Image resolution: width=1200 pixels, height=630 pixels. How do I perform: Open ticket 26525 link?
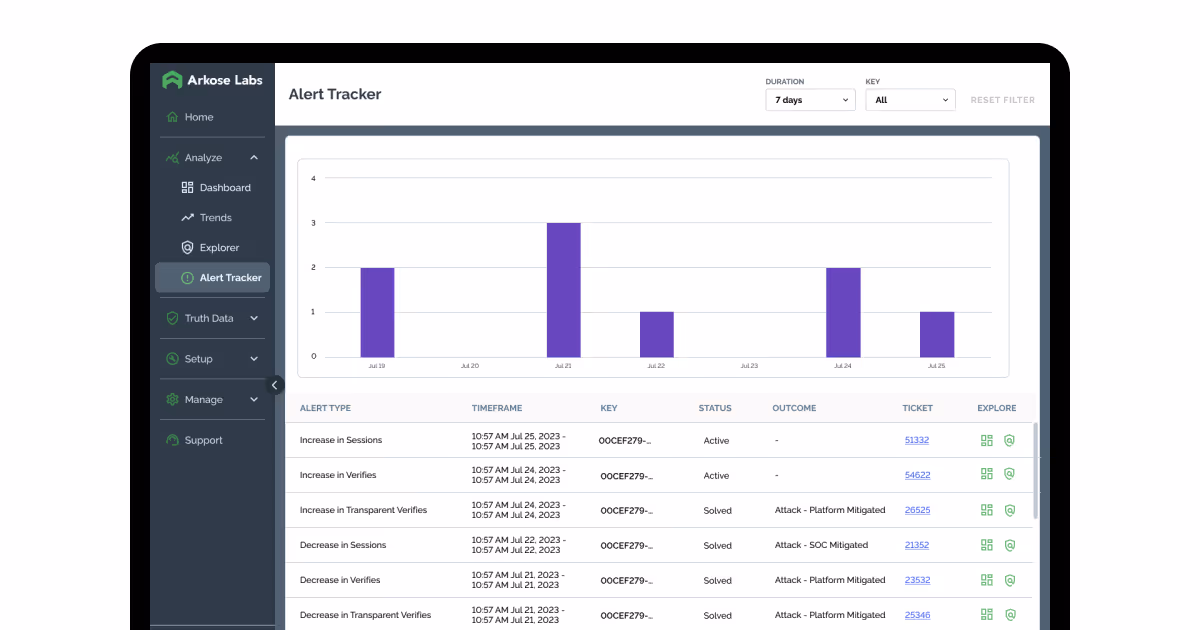[917, 510]
